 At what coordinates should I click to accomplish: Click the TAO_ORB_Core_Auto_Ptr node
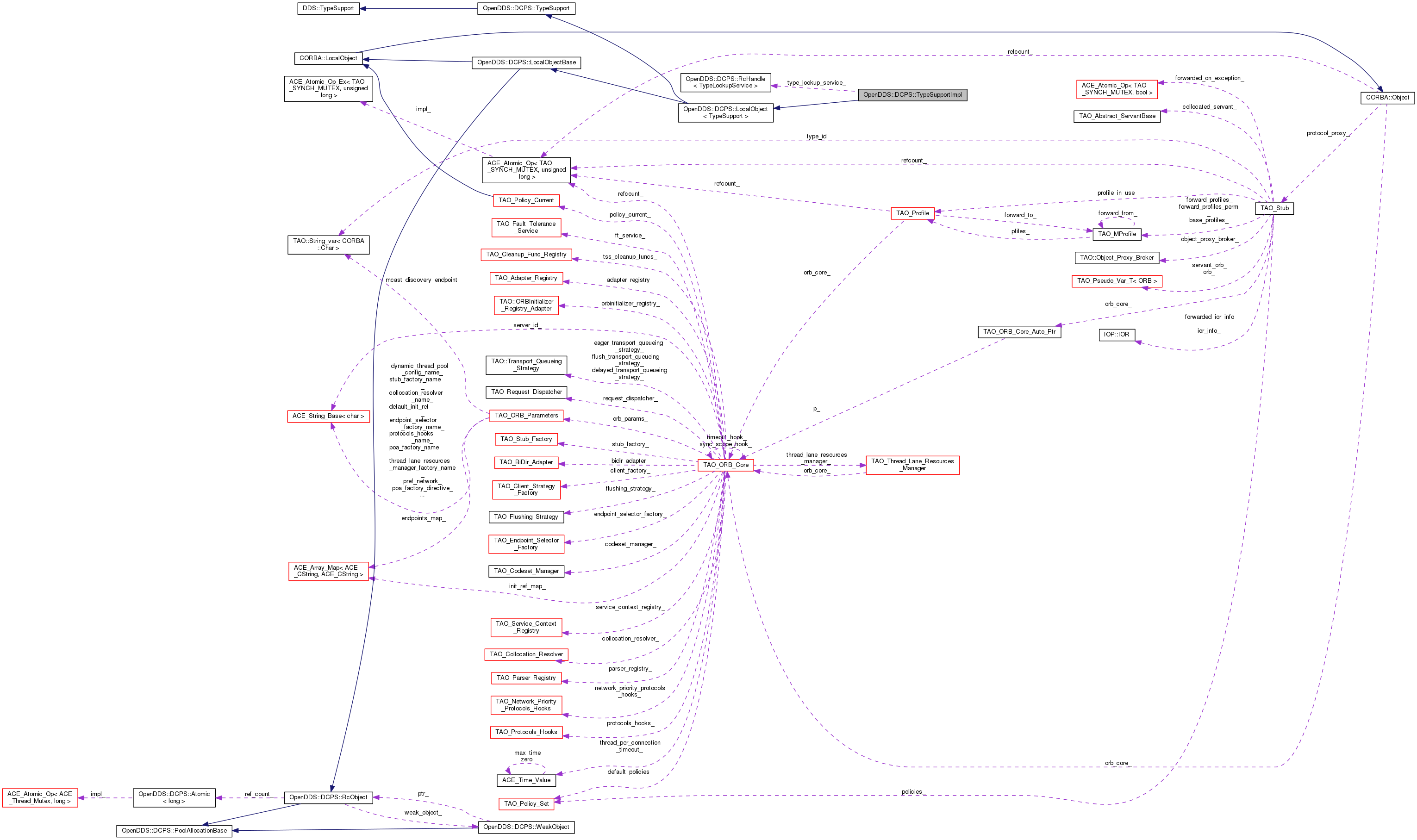click(1019, 332)
